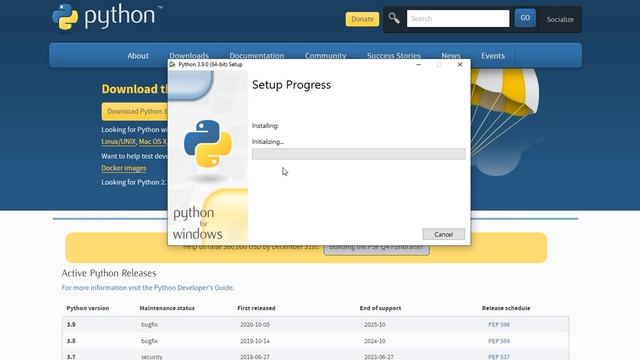The image size is (640, 360).
Task: Click the yellow Download Python button
Action: pyautogui.click(x=135, y=111)
